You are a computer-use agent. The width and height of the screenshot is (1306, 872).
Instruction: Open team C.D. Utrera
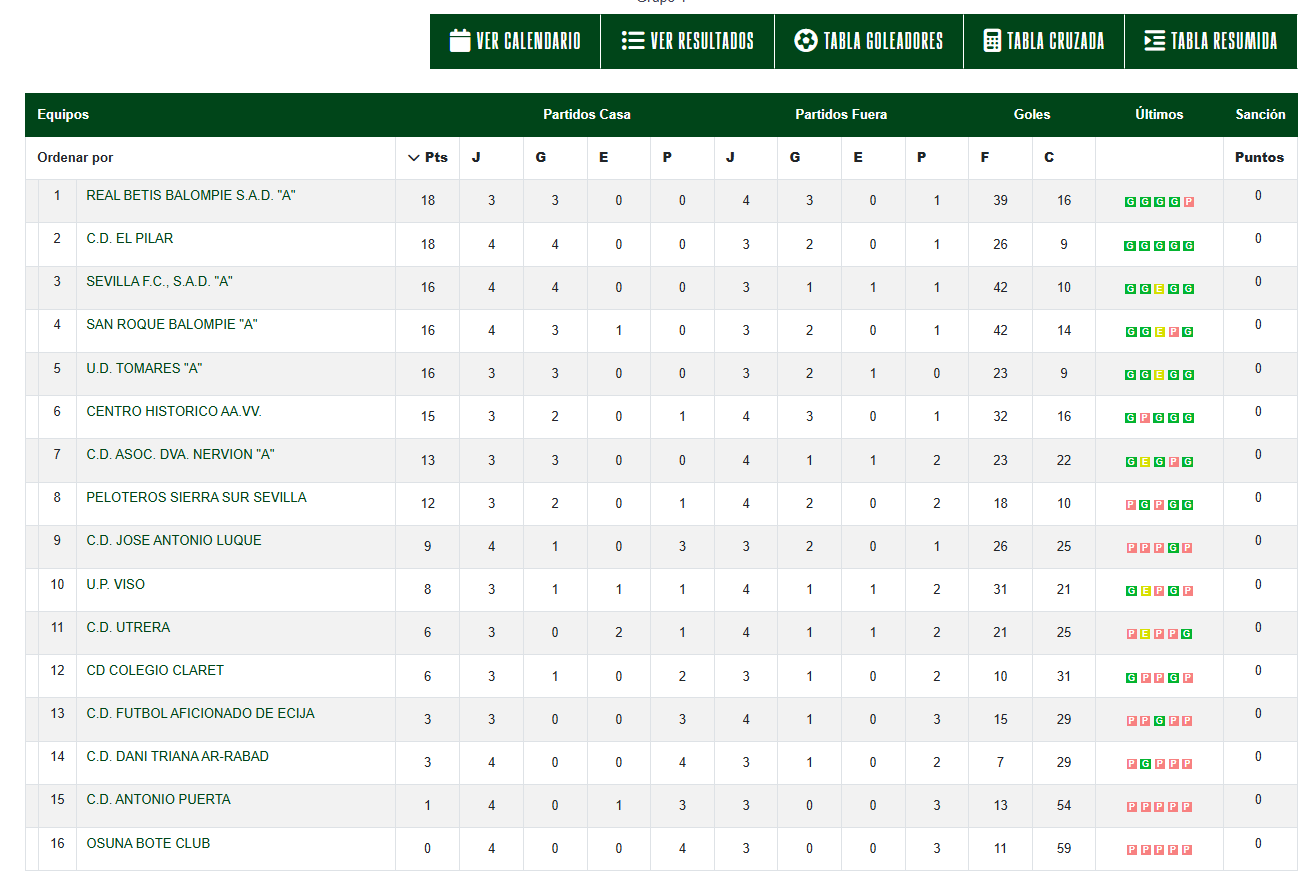click(x=128, y=628)
